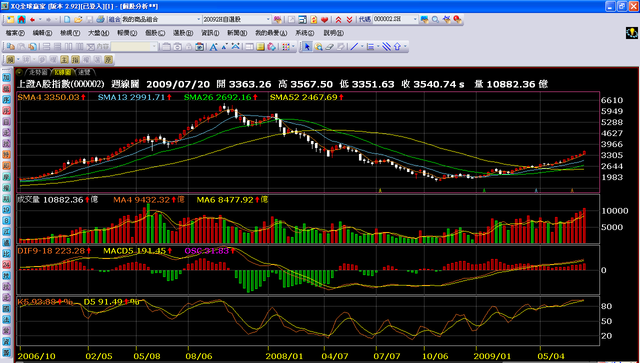
Task: Click the double down-arrow red icon
Action: (349, 19)
